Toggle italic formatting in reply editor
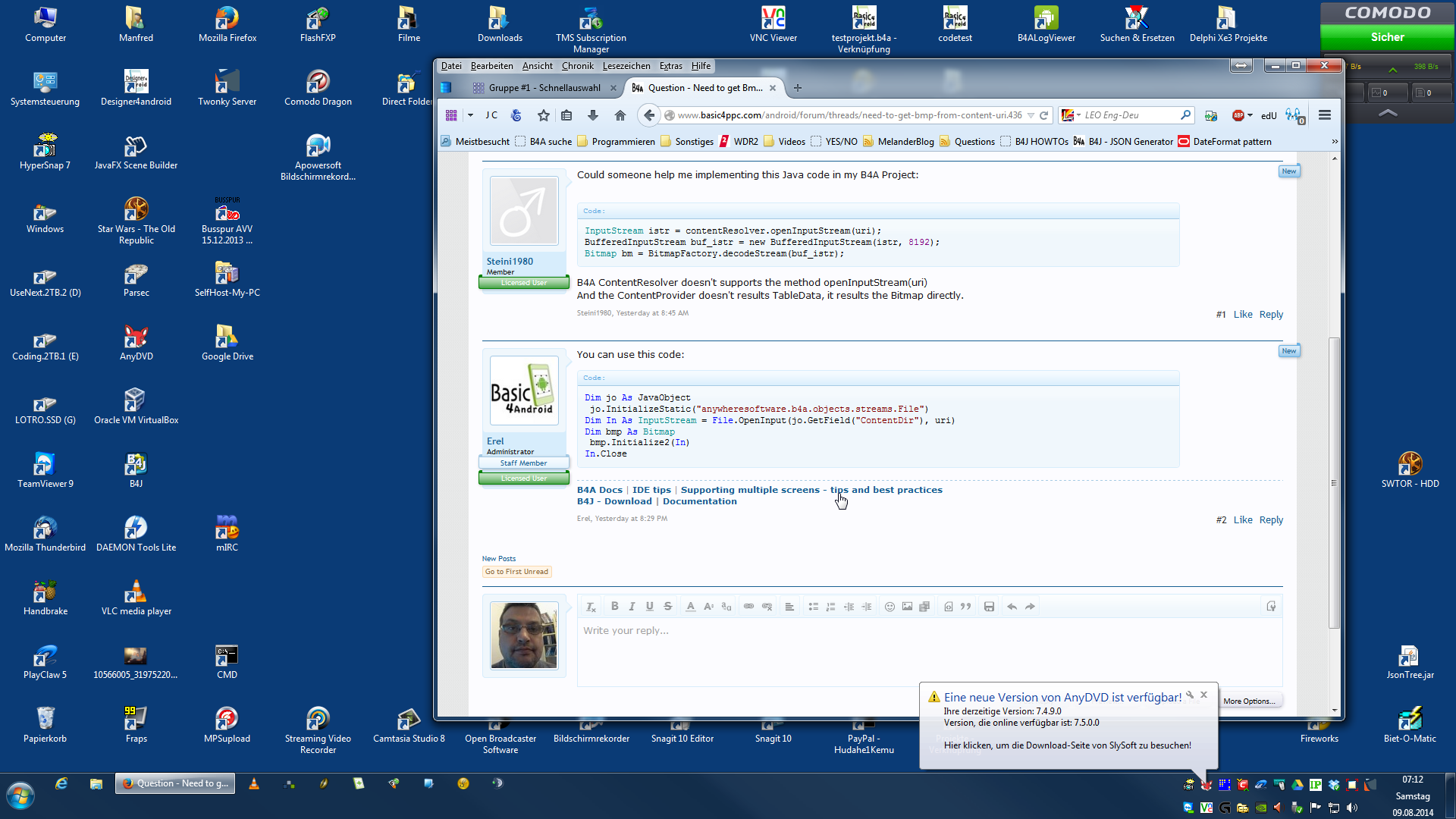Image resolution: width=1456 pixels, height=819 pixels. point(632,607)
